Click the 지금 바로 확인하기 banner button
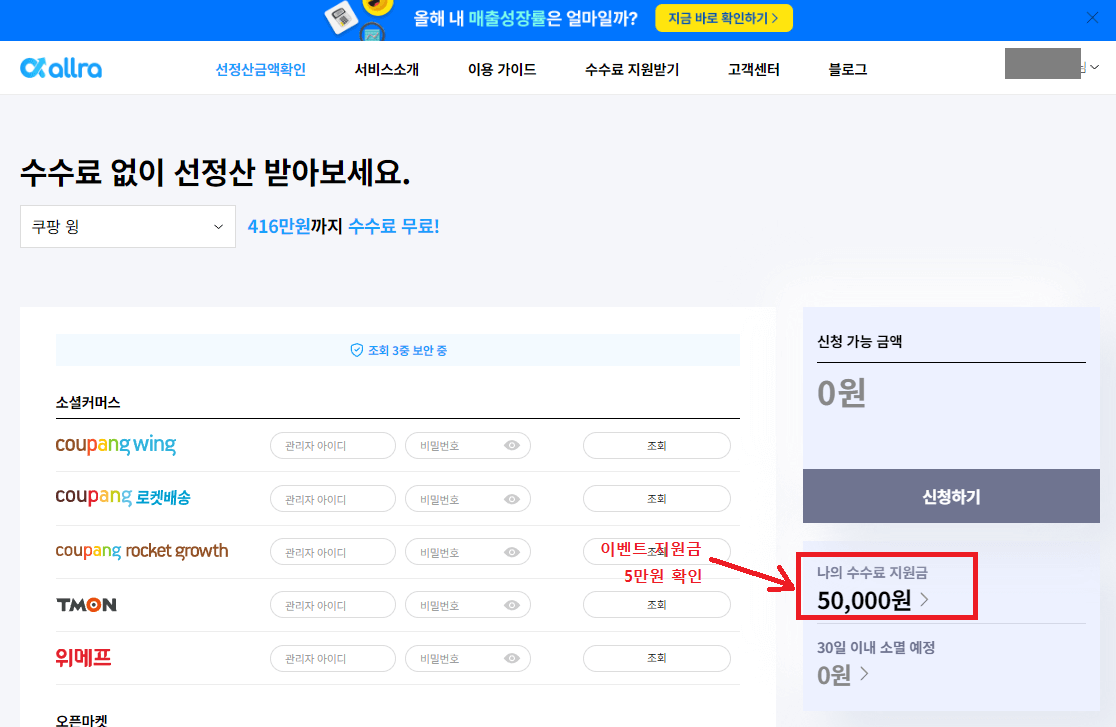The height and width of the screenshot is (727, 1116). click(x=723, y=18)
